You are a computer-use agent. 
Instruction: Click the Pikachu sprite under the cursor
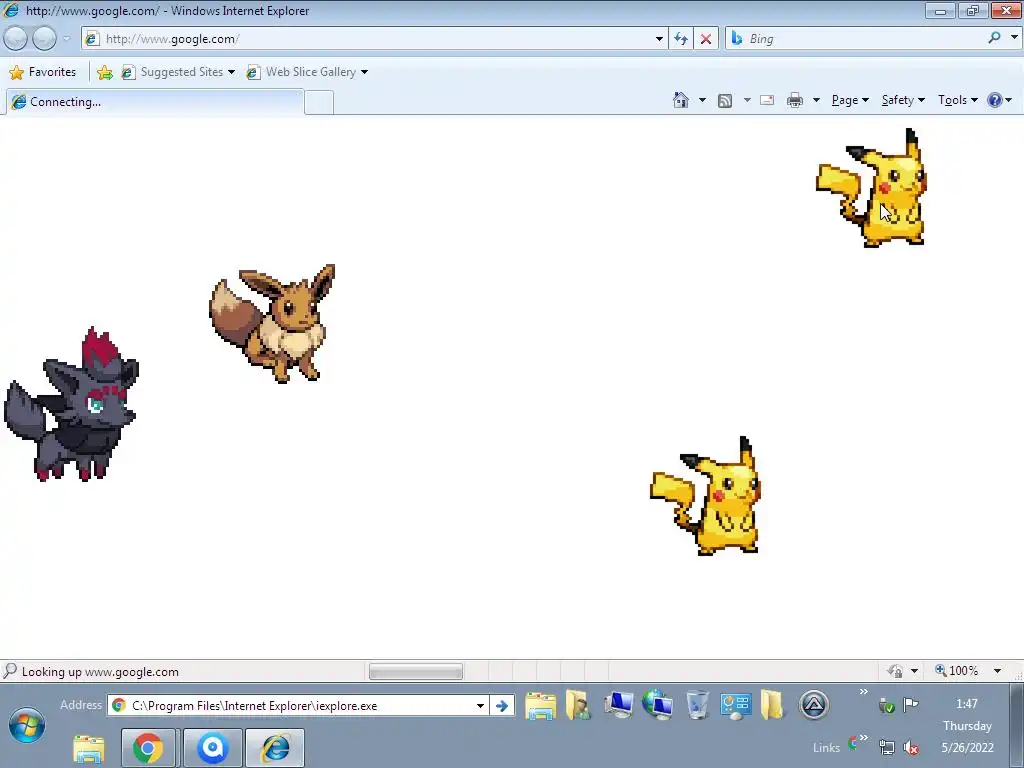(871, 187)
